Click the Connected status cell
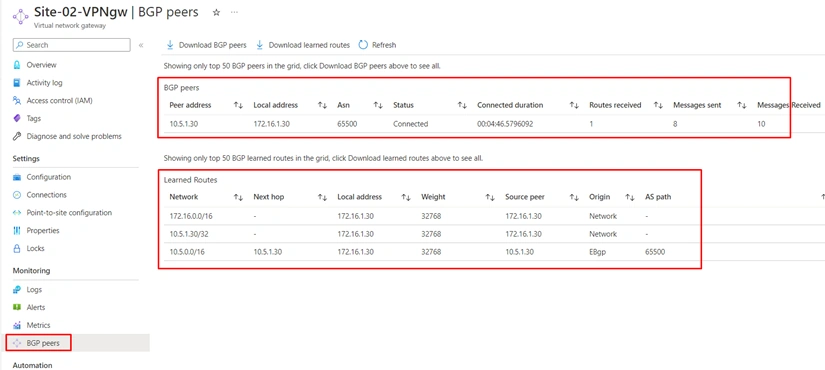 410,124
